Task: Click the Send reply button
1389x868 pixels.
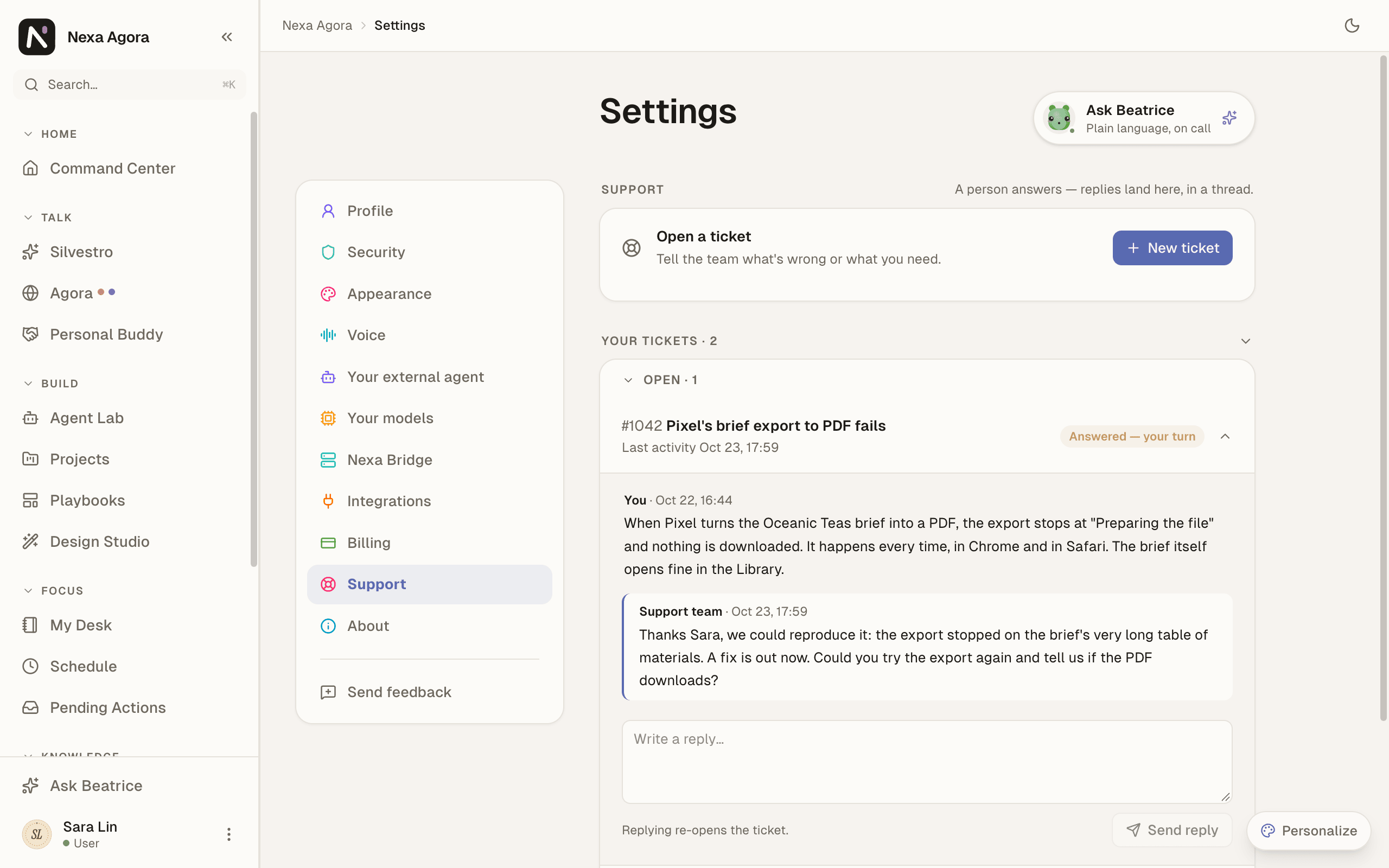Action: (x=1172, y=830)
